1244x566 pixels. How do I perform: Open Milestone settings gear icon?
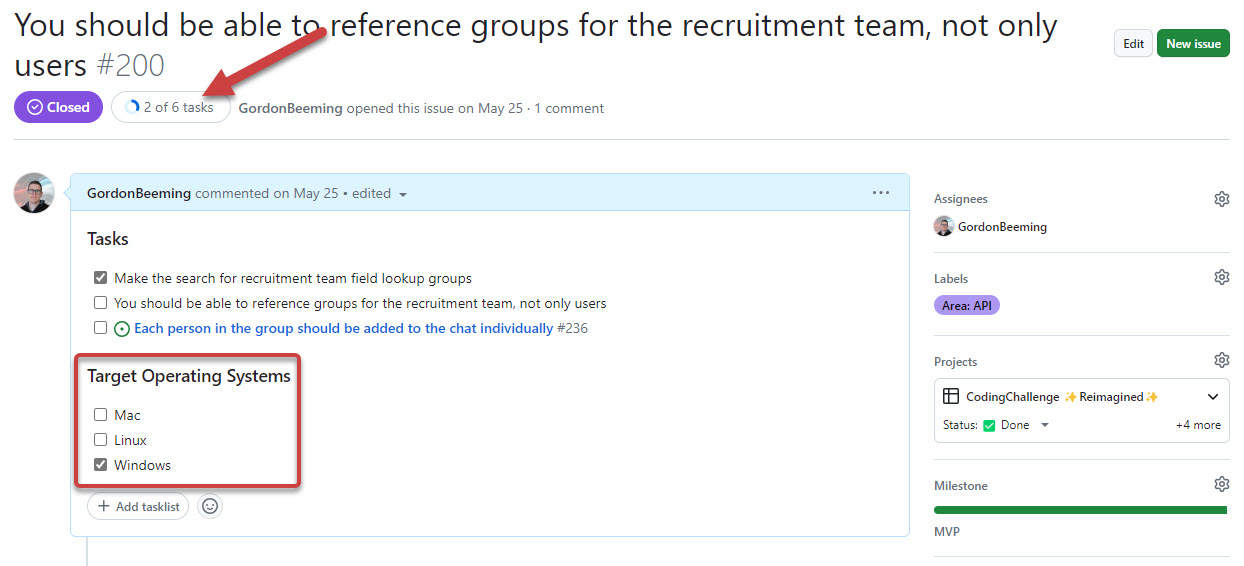click(1221, 484)
